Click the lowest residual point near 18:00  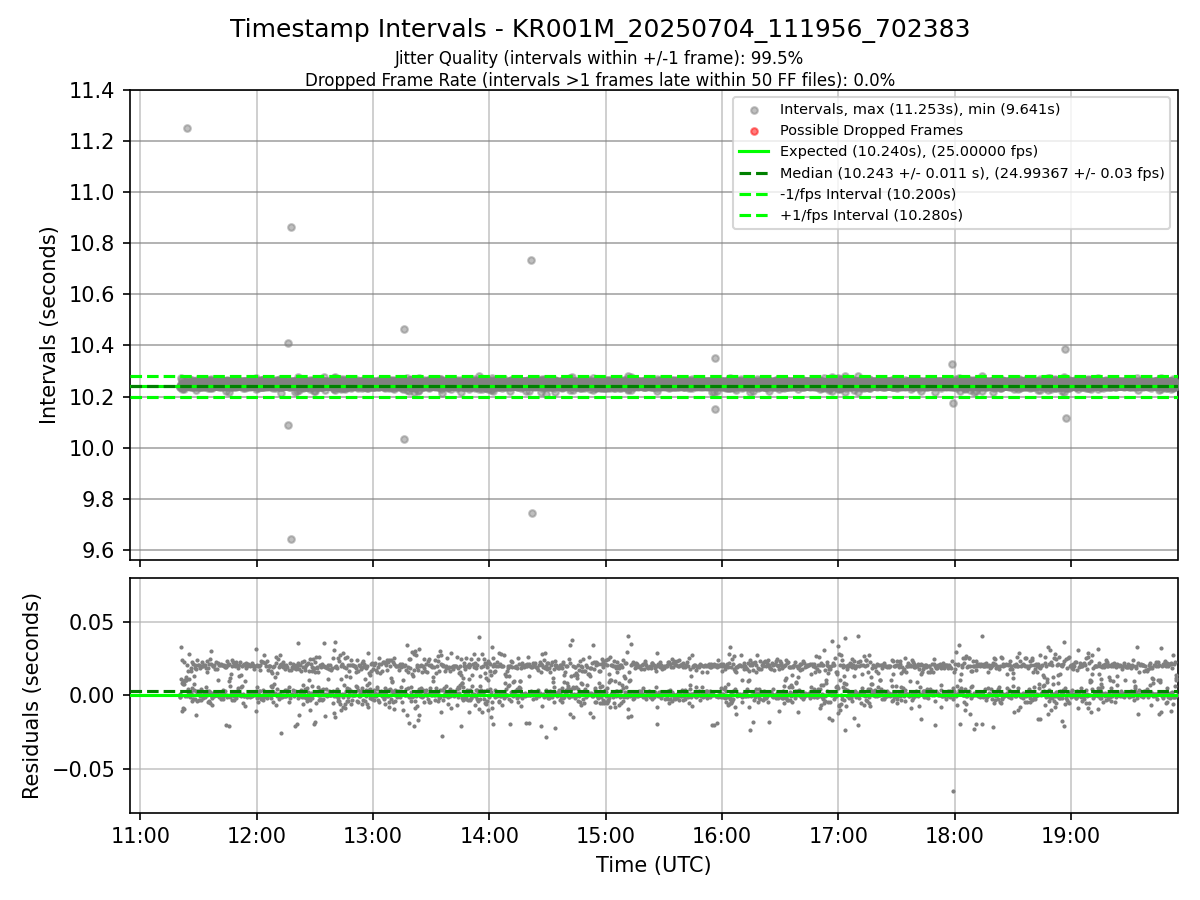coord(953,791)
